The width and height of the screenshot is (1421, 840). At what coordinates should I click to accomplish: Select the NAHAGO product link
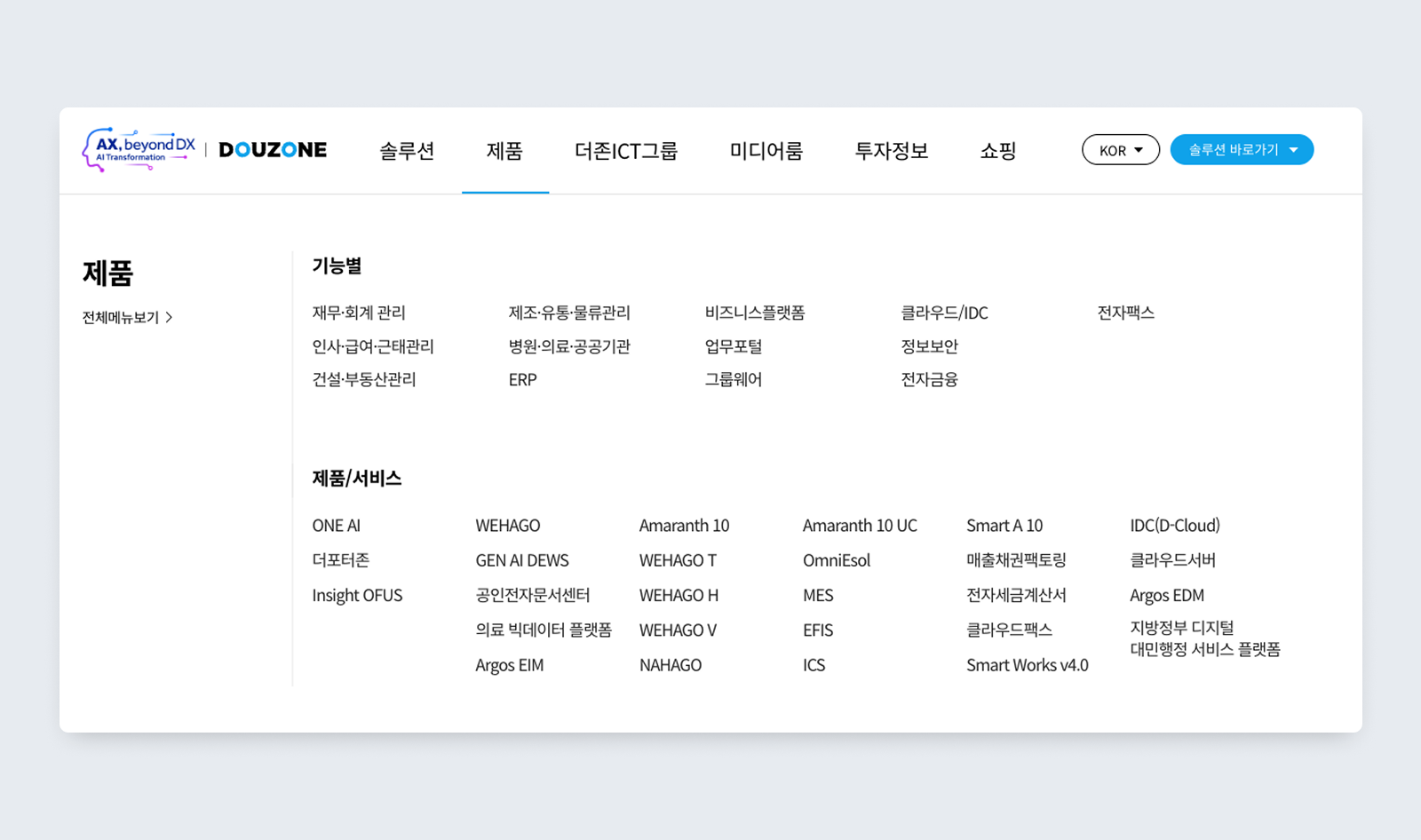click(671, 664)
